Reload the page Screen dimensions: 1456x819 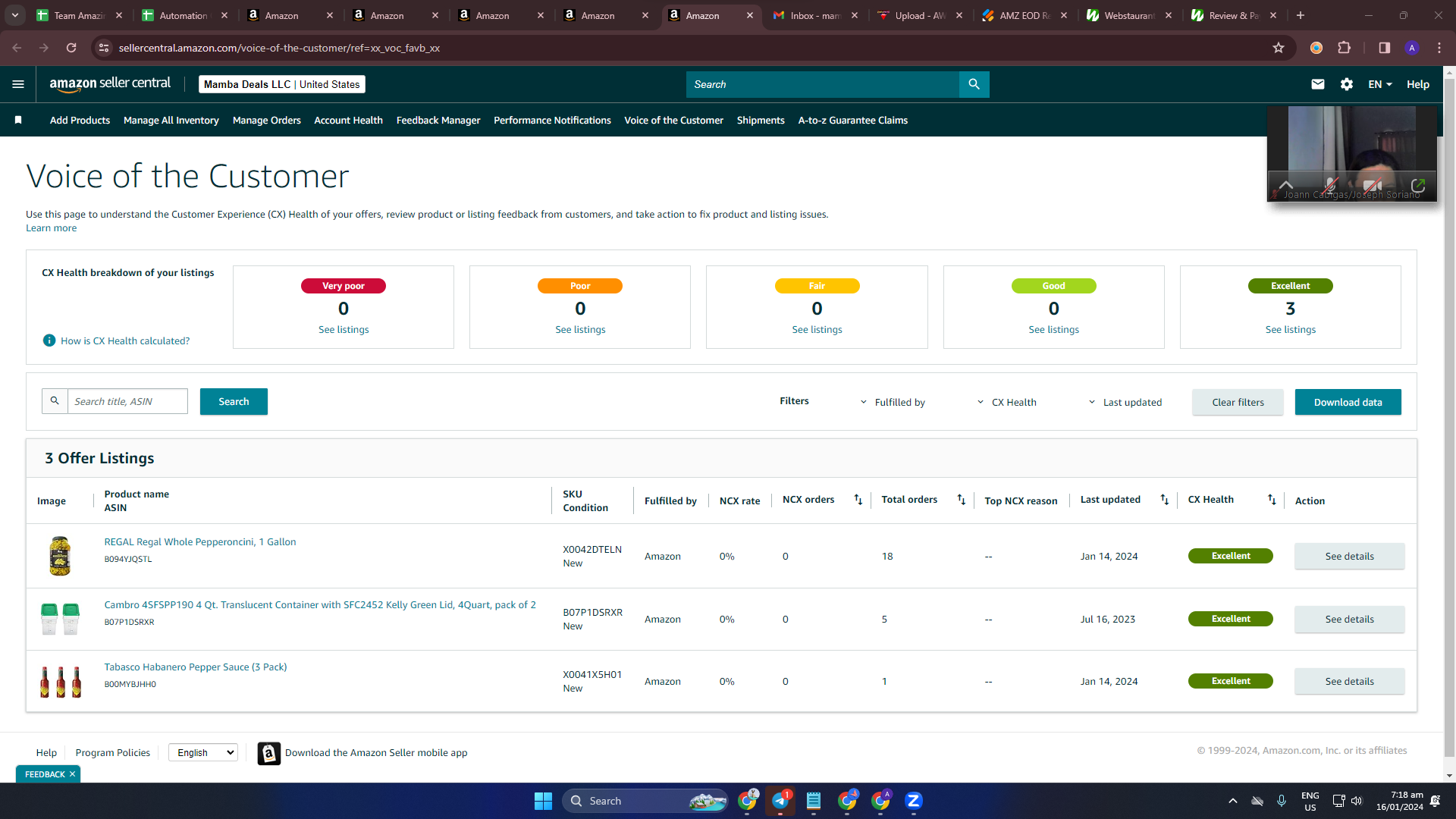(71, 48)
